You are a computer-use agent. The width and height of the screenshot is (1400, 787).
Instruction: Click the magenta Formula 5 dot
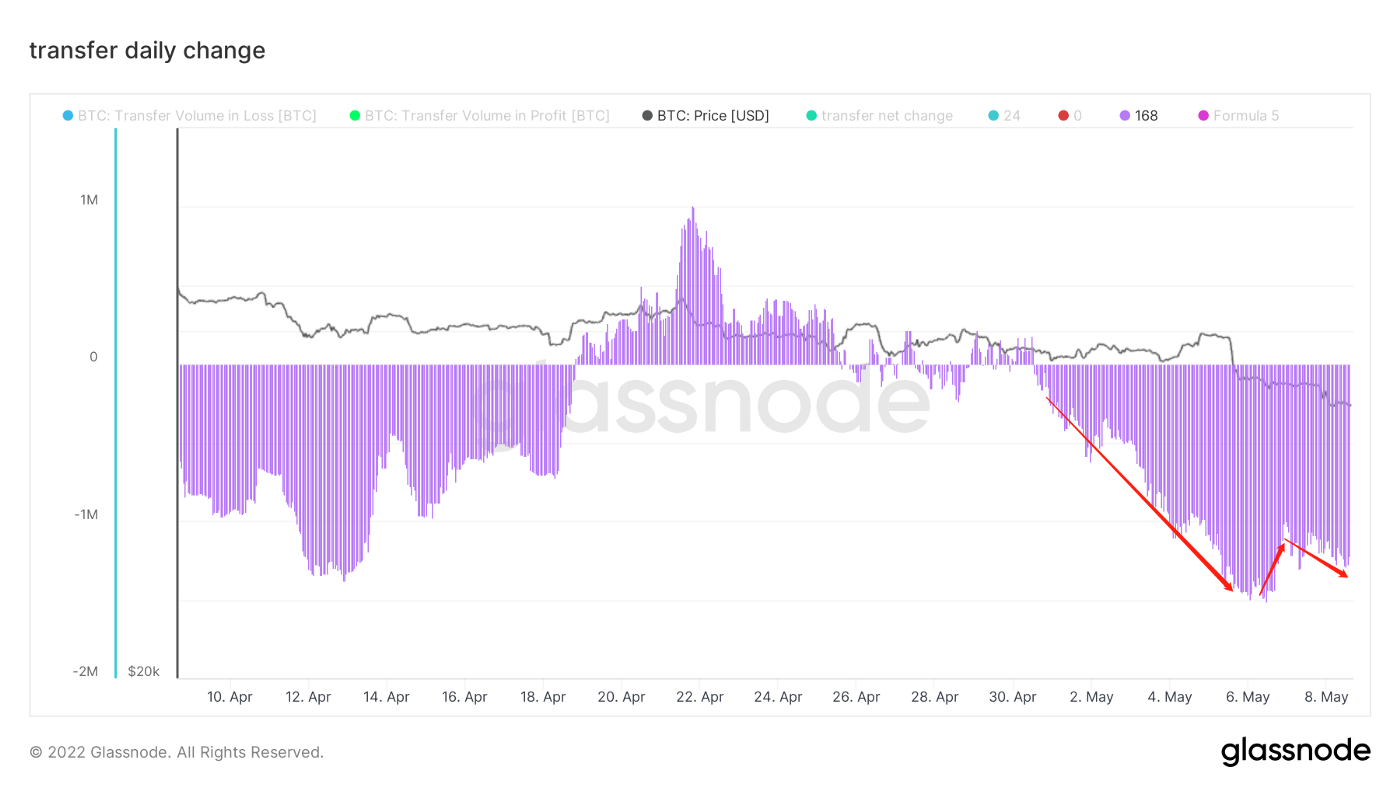pos(1204,116)
